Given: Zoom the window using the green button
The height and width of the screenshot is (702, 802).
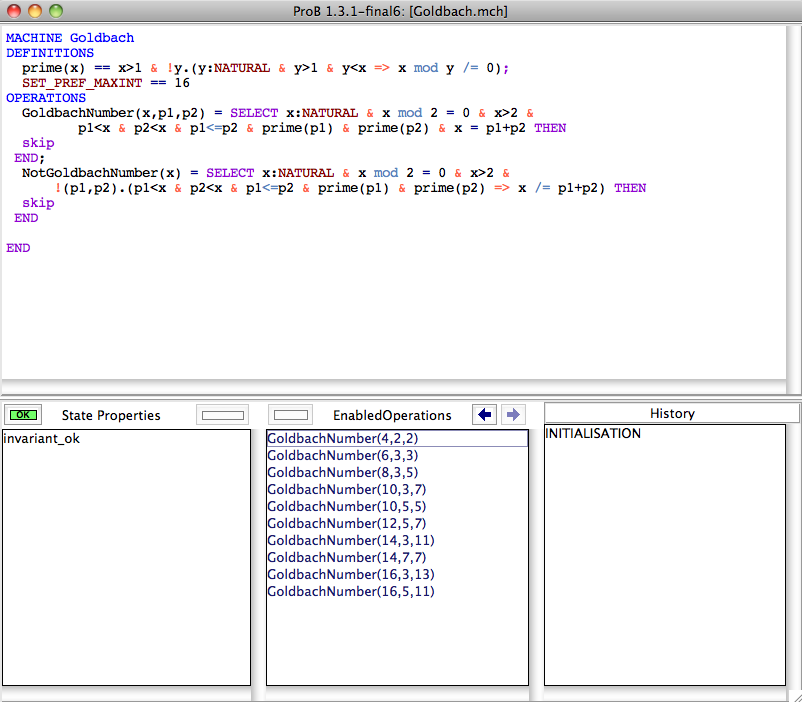Looking at the screenshot, I should 54,11.
